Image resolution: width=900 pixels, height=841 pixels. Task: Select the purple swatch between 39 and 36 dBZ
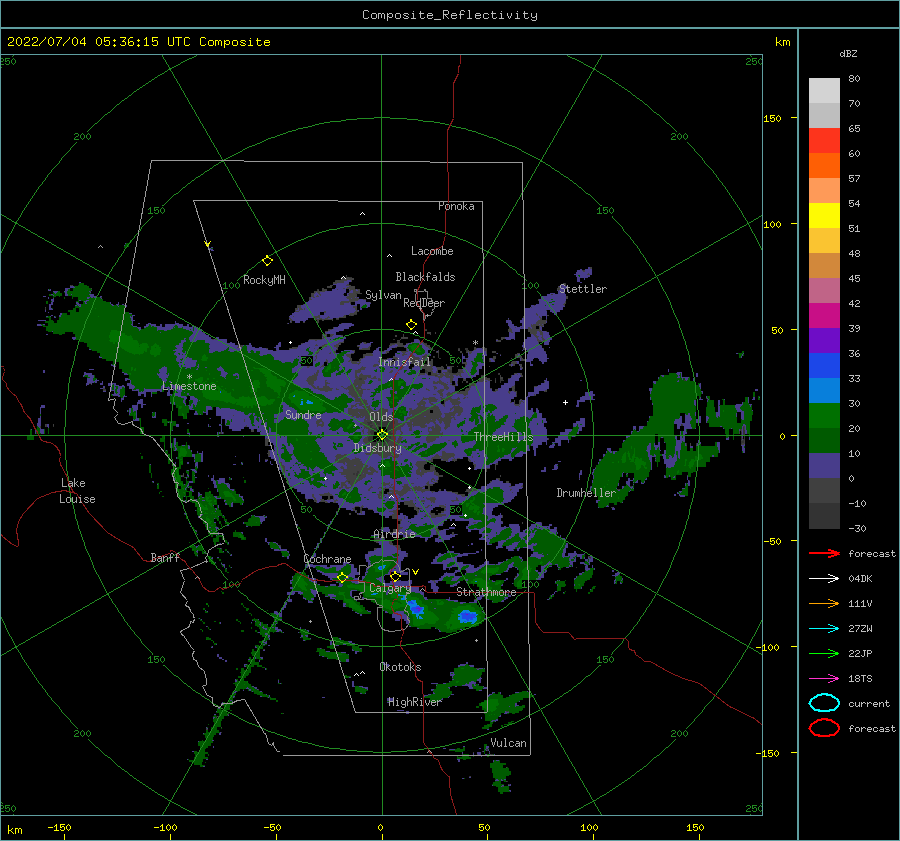tap(824, 340)
